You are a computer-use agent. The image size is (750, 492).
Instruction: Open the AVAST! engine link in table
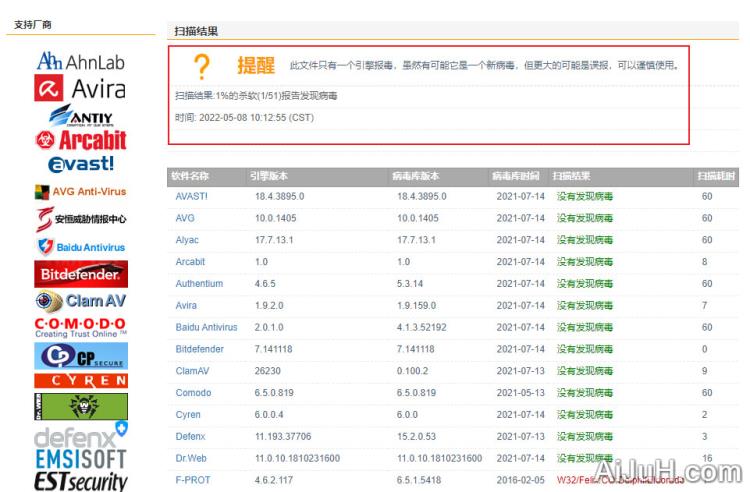[x=192, y=196]
